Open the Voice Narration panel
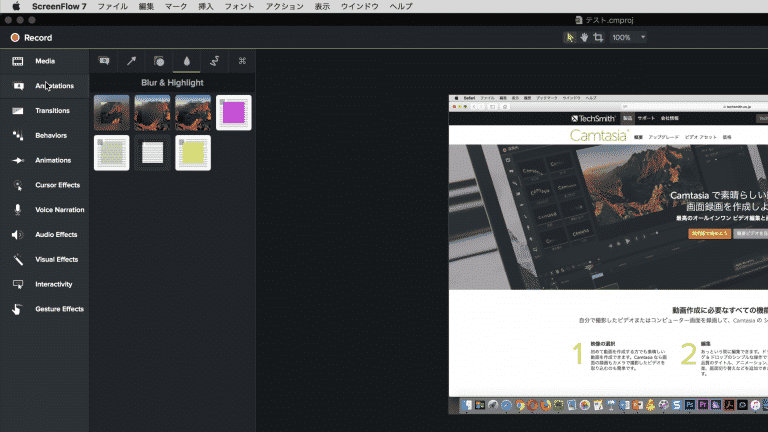This screenshot has height=432, width=768. [x=44, y=210]
